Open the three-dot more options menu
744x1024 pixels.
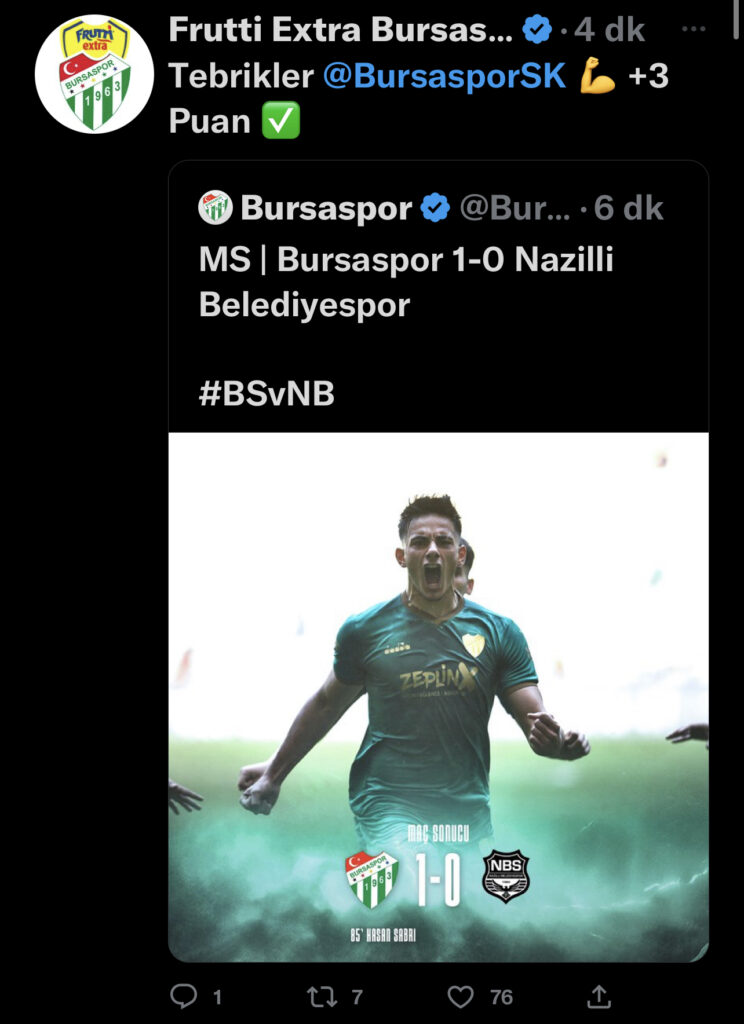[x=693, y=29]
